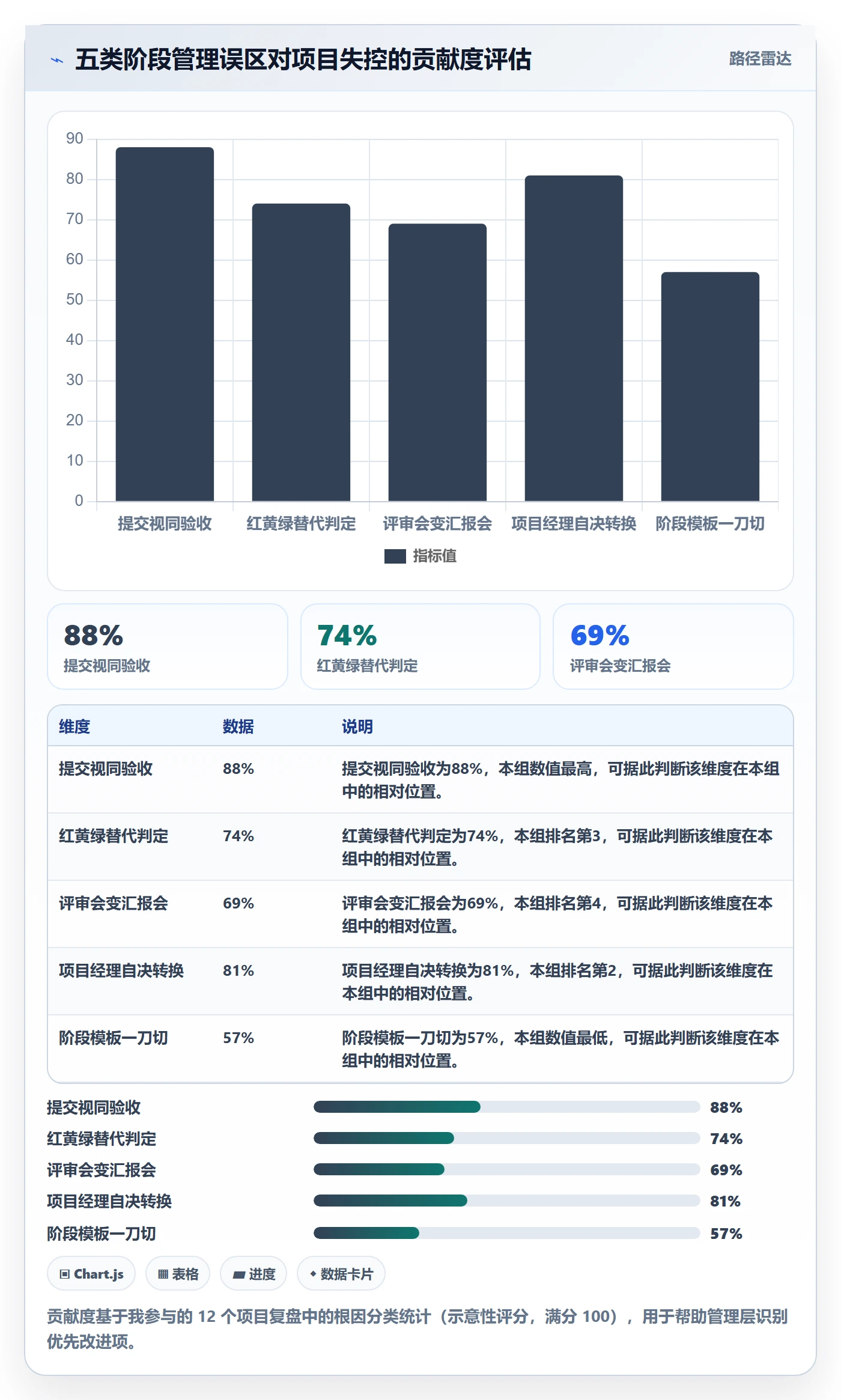Click the Chart.js tag chip

click(x=91, y=1274)
